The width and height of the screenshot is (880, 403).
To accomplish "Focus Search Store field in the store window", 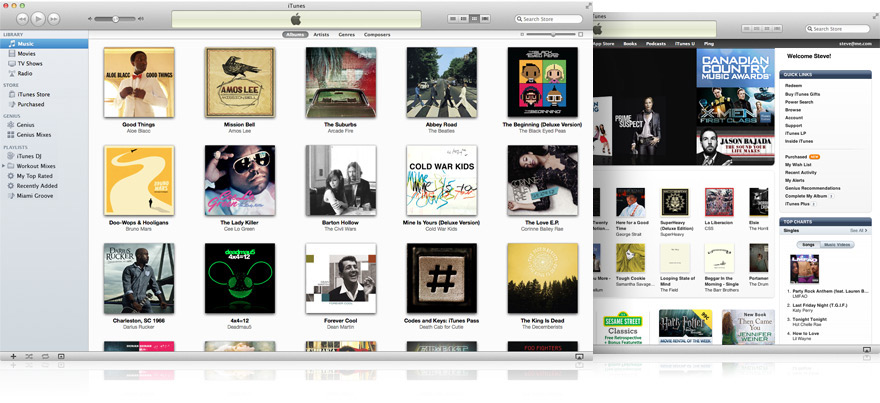I will (838, 29).
